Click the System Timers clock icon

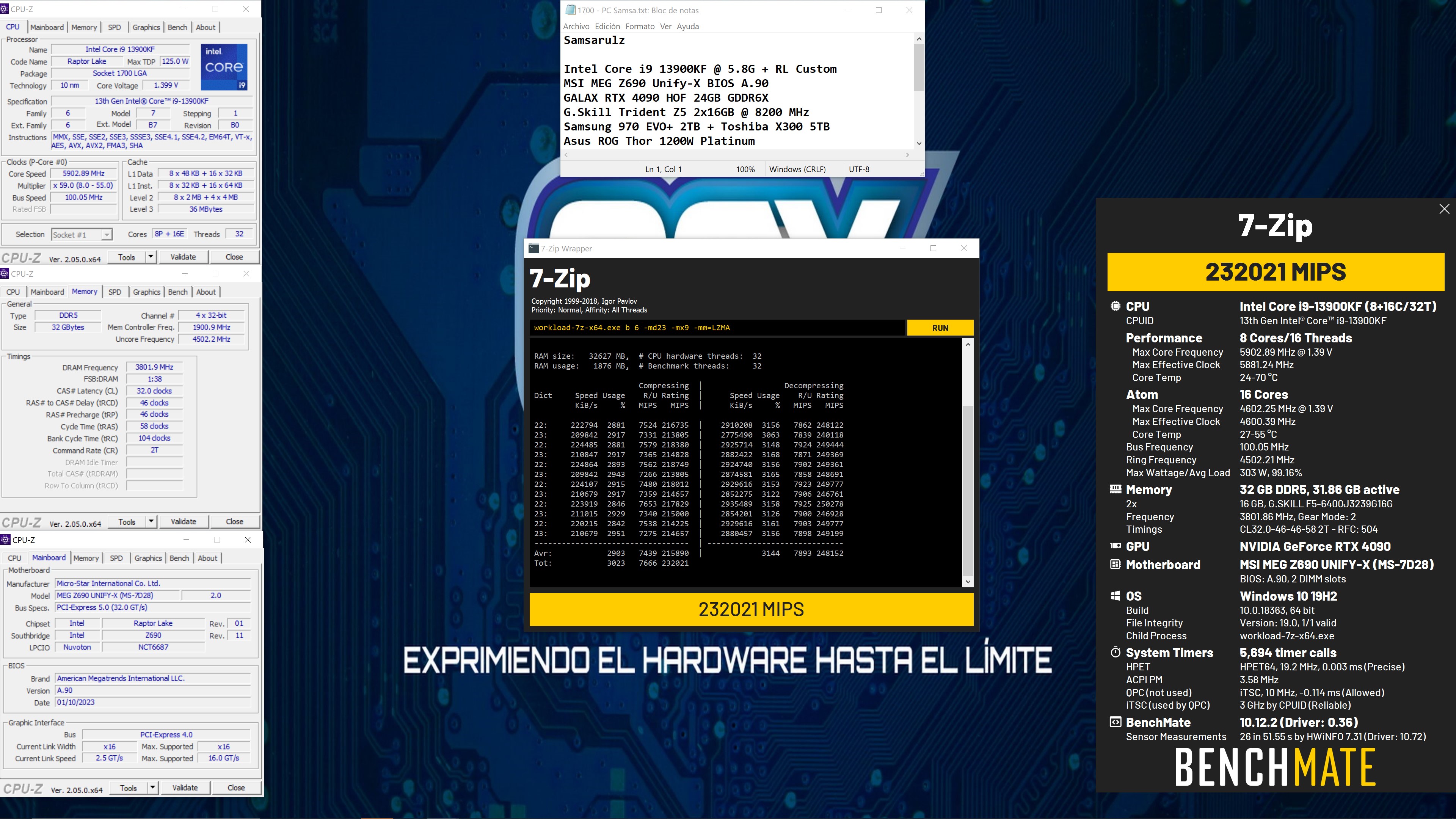pyautogui.click(x=1115, y=652)
